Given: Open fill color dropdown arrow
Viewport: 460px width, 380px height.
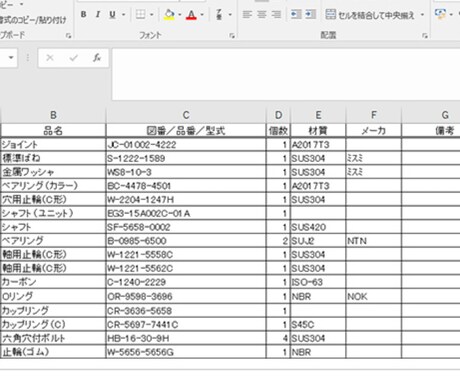Looking at the screenshot, I should tap(180, 15).
